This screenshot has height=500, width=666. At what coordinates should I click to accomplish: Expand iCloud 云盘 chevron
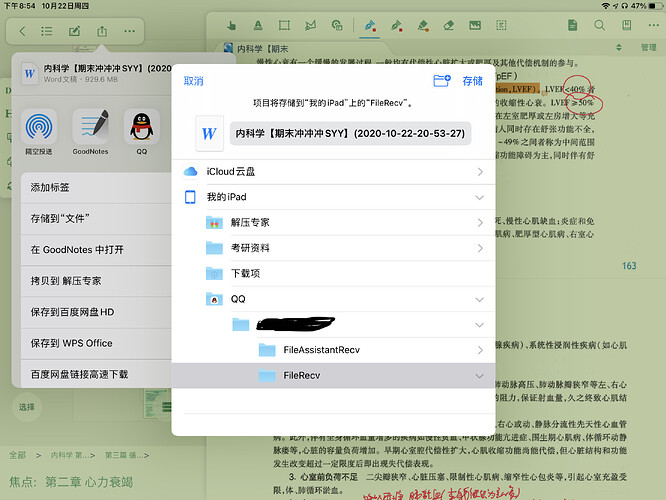pyautogui.click(x=480, y=172)
